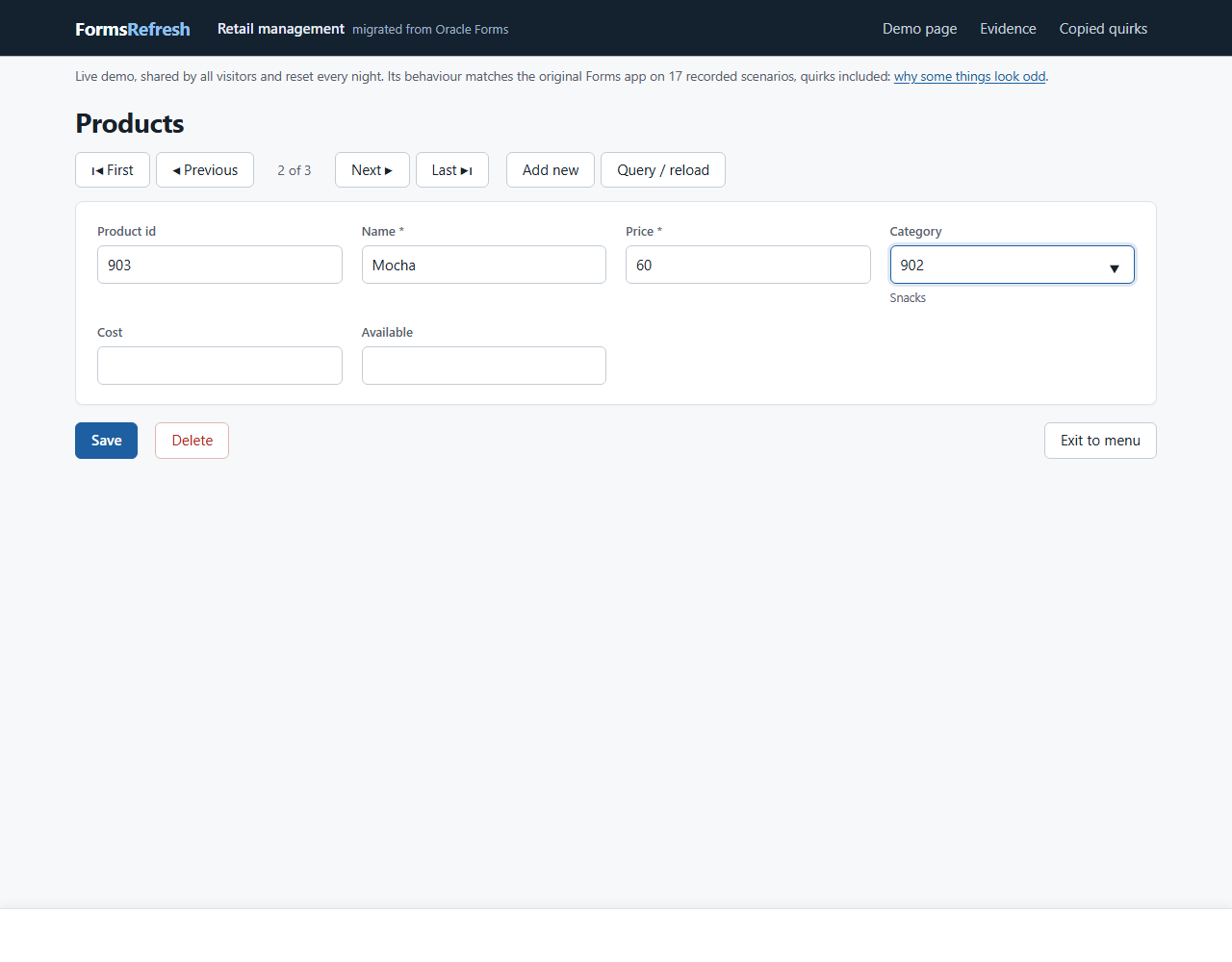Click the 'Retail management' title text
Screen dimensions: 1232x962
click(x=281, y=29)
